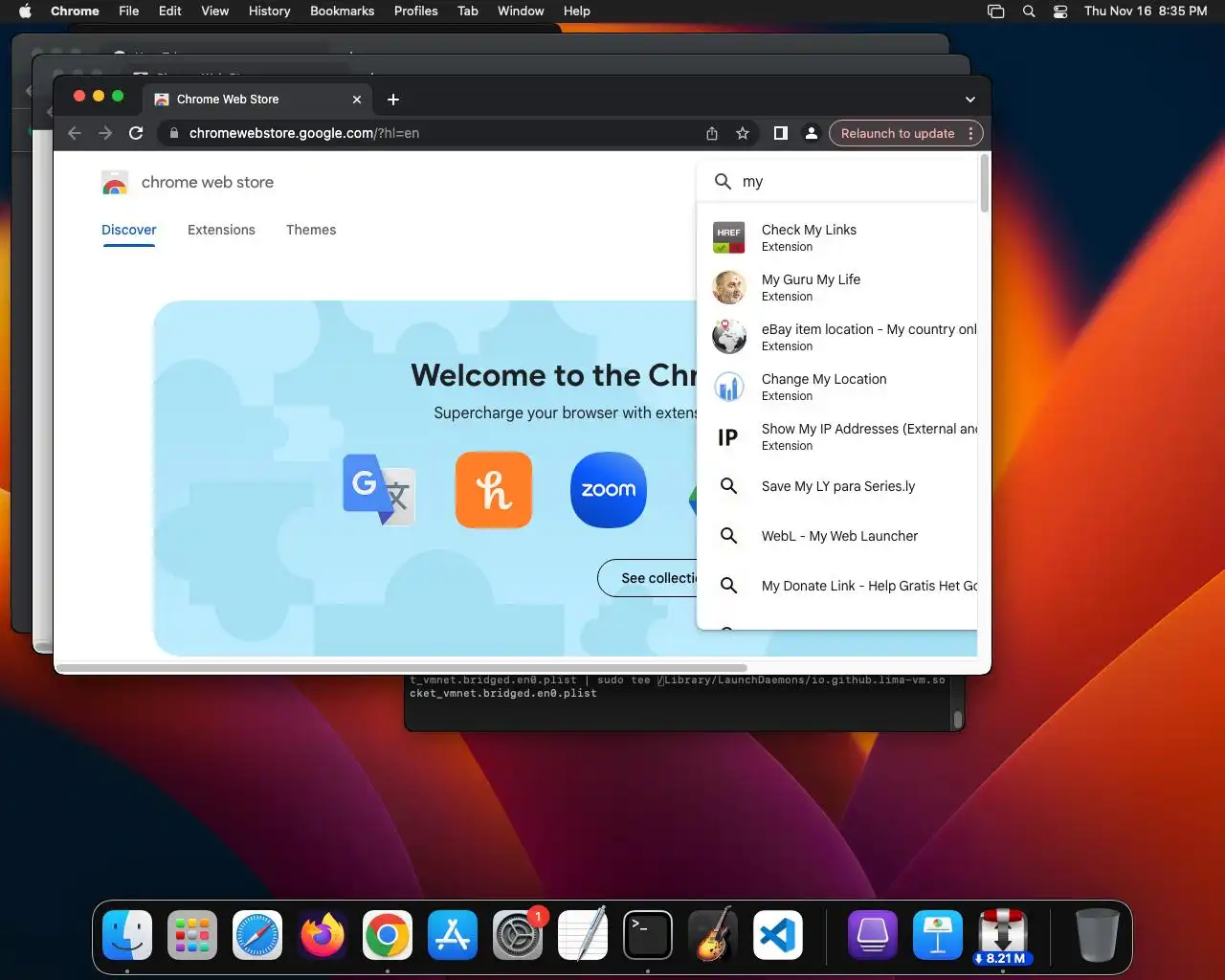Open the side panel icon in toolbar
This screenshot has height=980, width=1225.
[x=781, y=133]
